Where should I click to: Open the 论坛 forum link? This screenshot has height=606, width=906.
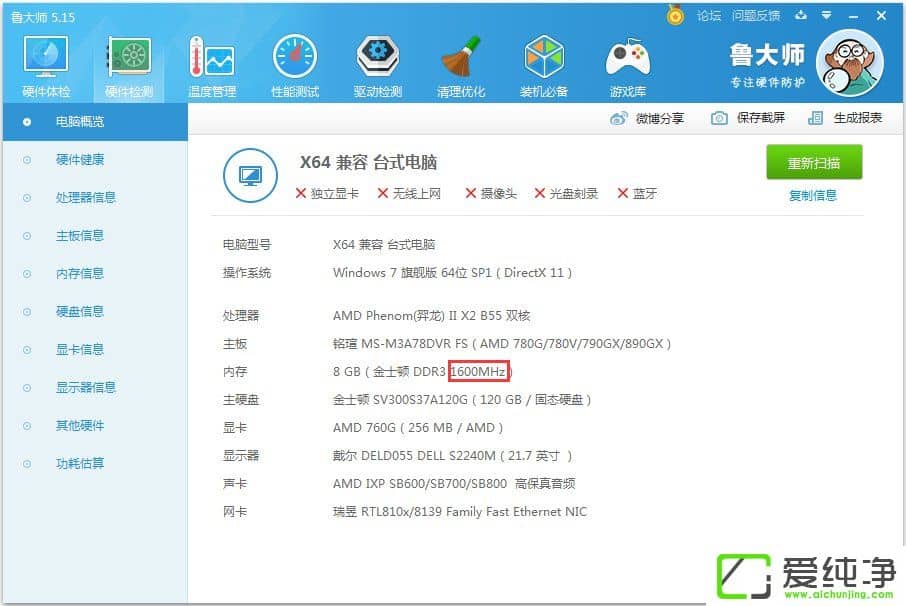pos(708,15)
